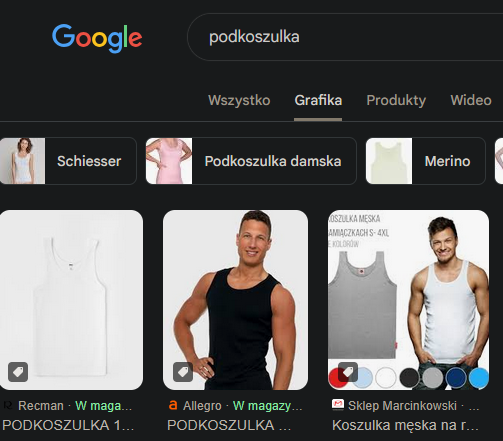Switch to the Produkty tab
The width and height of the screenshot is (503, 441).
point(396,100)
